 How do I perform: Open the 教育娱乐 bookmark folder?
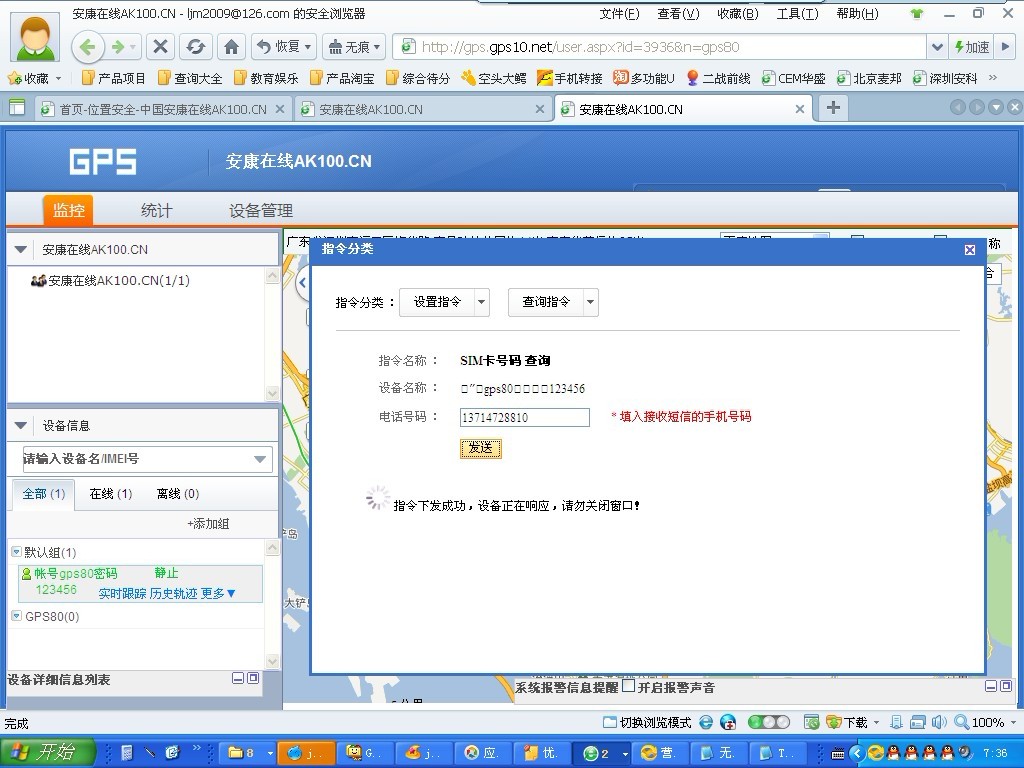pos(266,78)
